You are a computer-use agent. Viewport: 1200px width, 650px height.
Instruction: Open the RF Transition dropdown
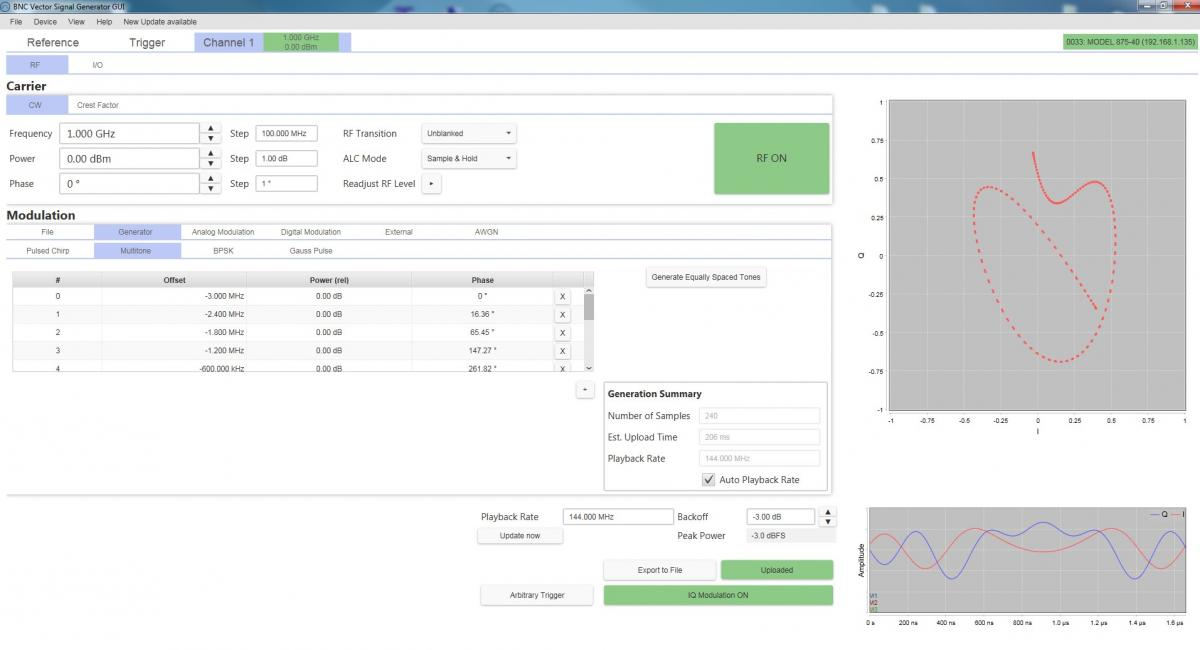pyautogui.click(x=469, y=133)
